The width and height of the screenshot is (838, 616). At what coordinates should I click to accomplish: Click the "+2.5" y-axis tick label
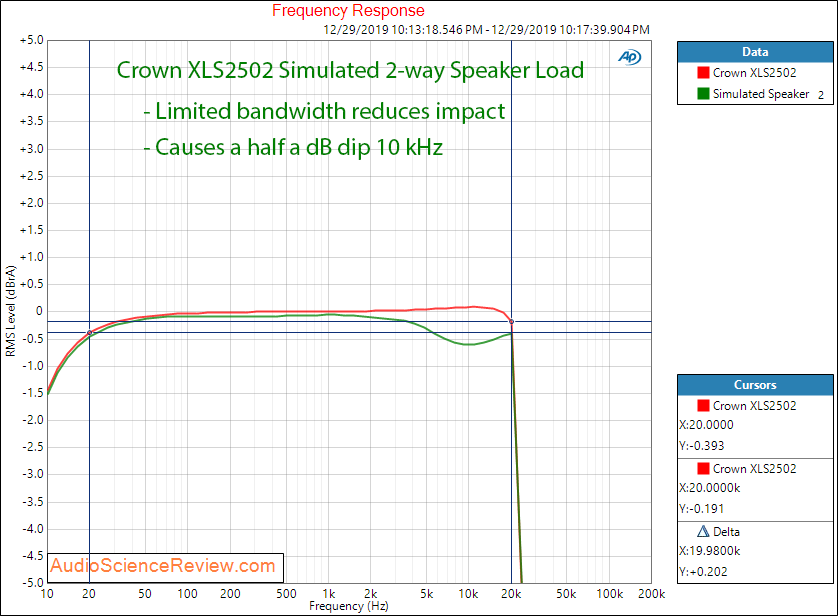32,176
